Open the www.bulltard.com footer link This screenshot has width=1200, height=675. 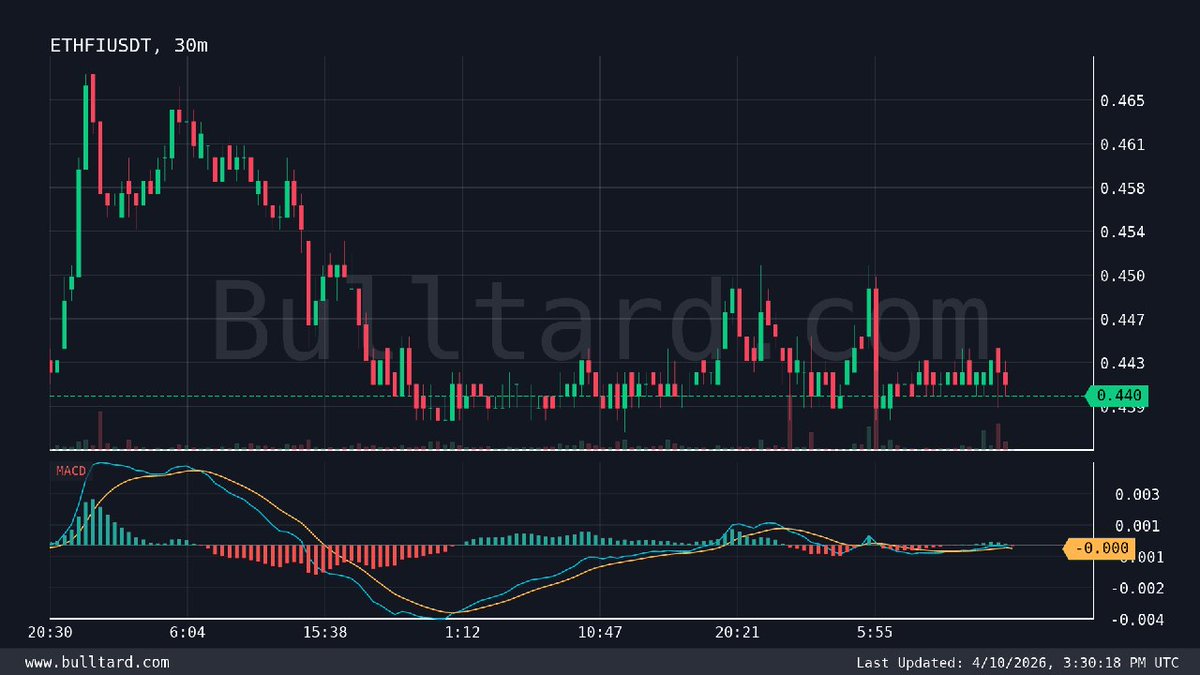97,662
